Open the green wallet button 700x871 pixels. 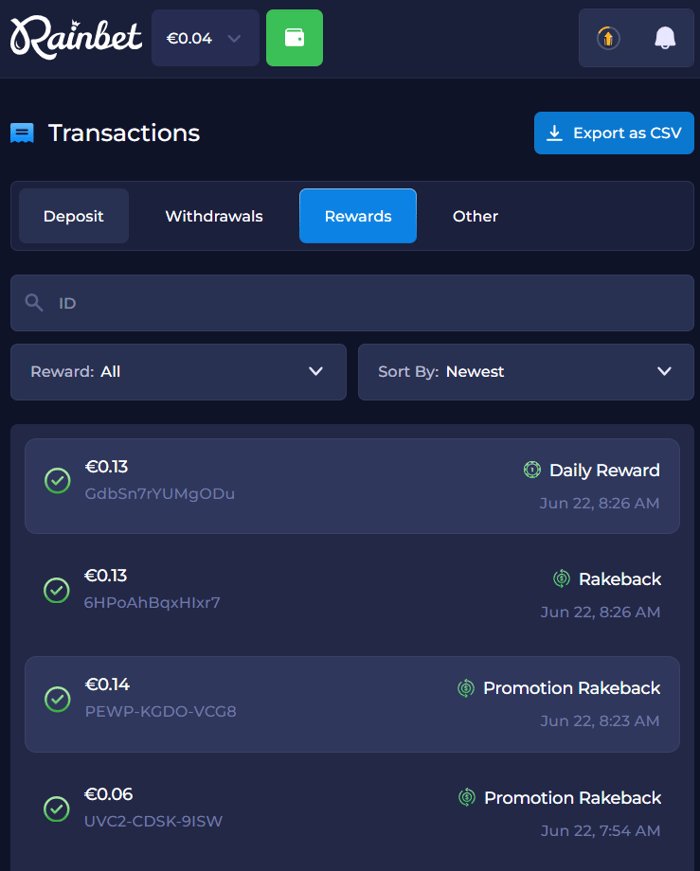294,38
